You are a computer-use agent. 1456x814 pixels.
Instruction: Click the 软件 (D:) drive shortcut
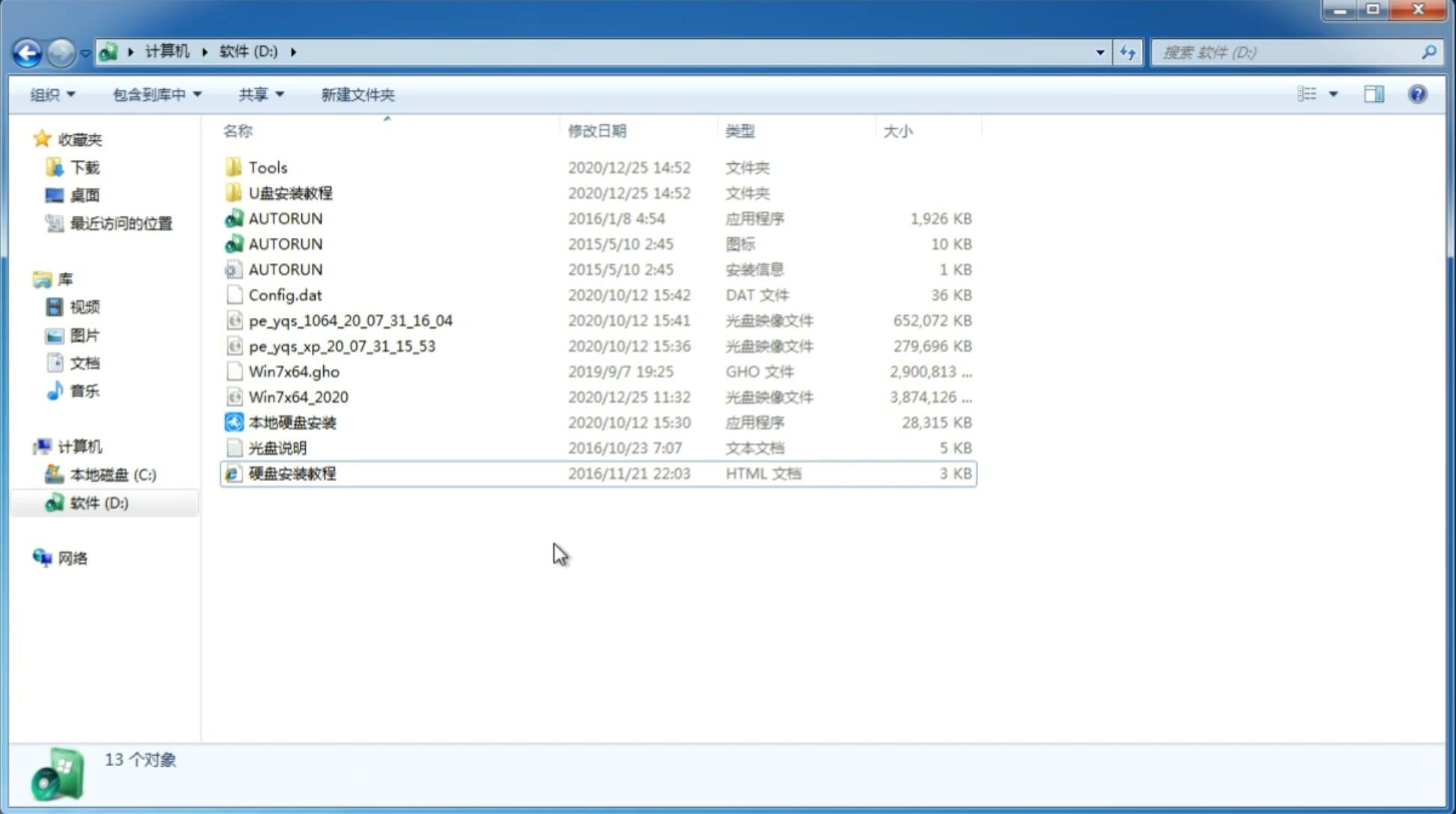pos(98,503)
